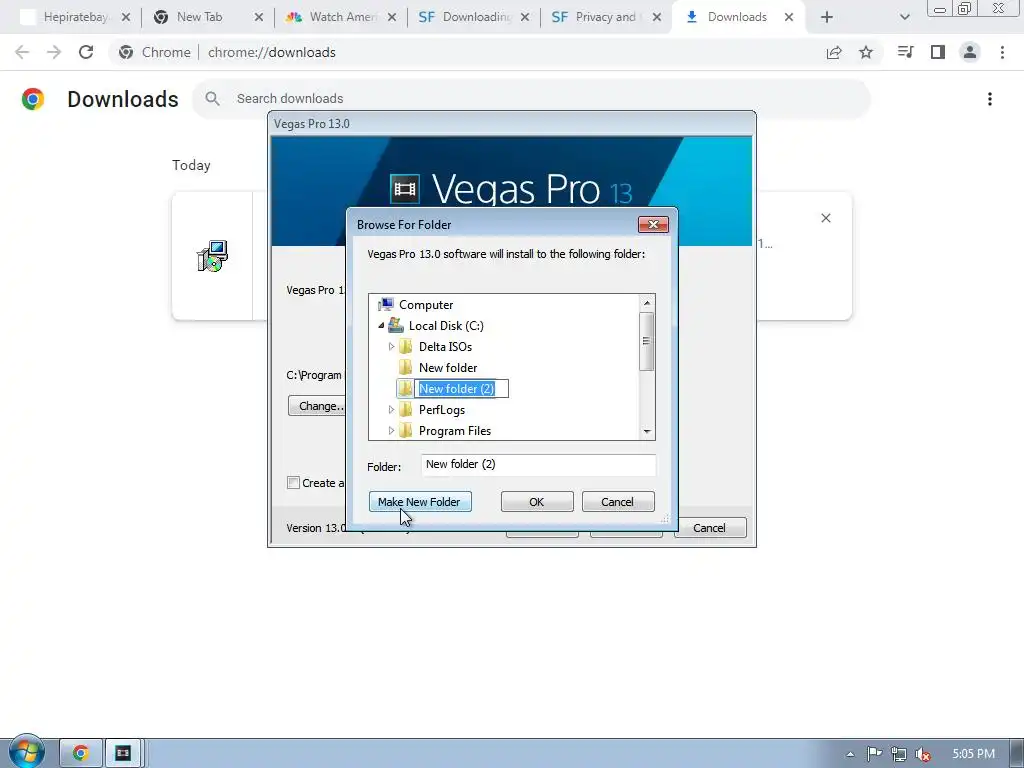Confirm folder with OK button
1024x768 pixels.
[537, 502]
